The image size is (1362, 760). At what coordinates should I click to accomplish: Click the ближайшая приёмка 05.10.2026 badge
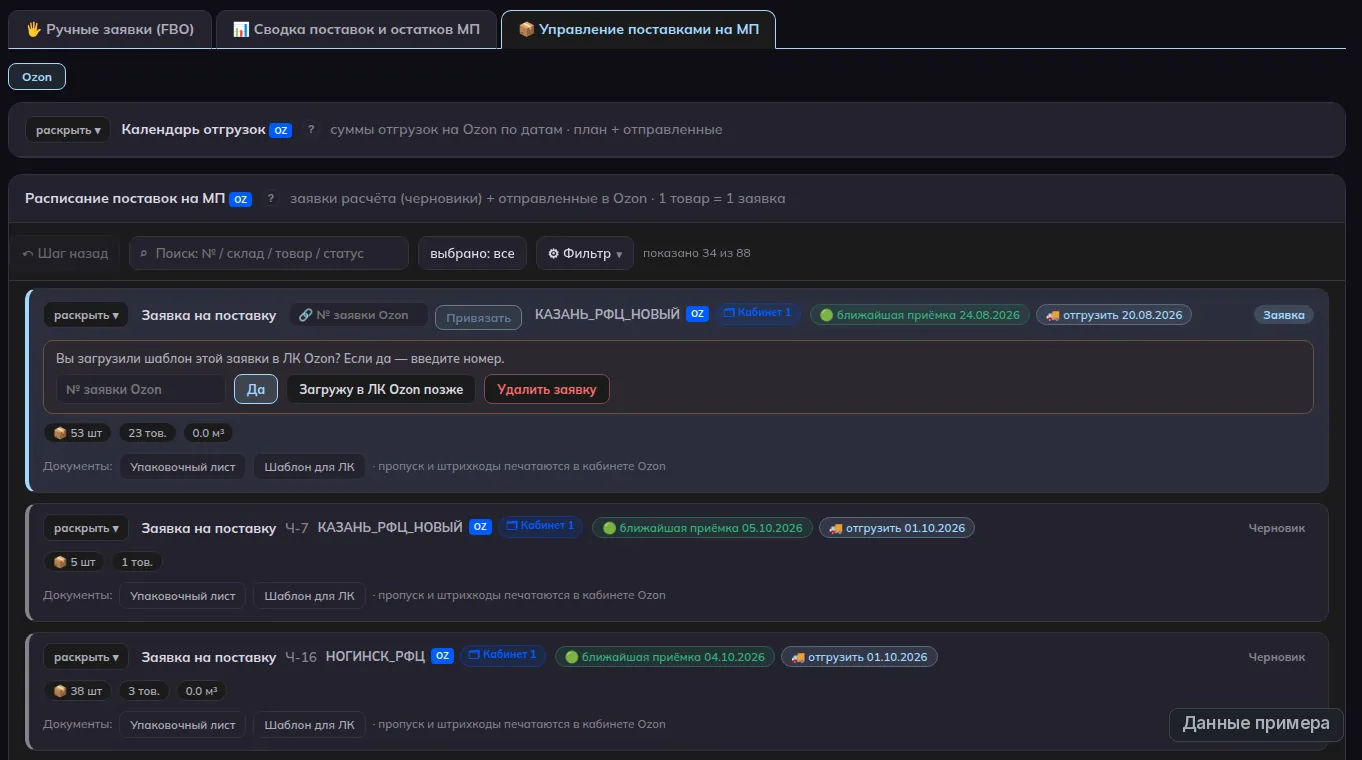pyautogui.click(x=703, y=528)
